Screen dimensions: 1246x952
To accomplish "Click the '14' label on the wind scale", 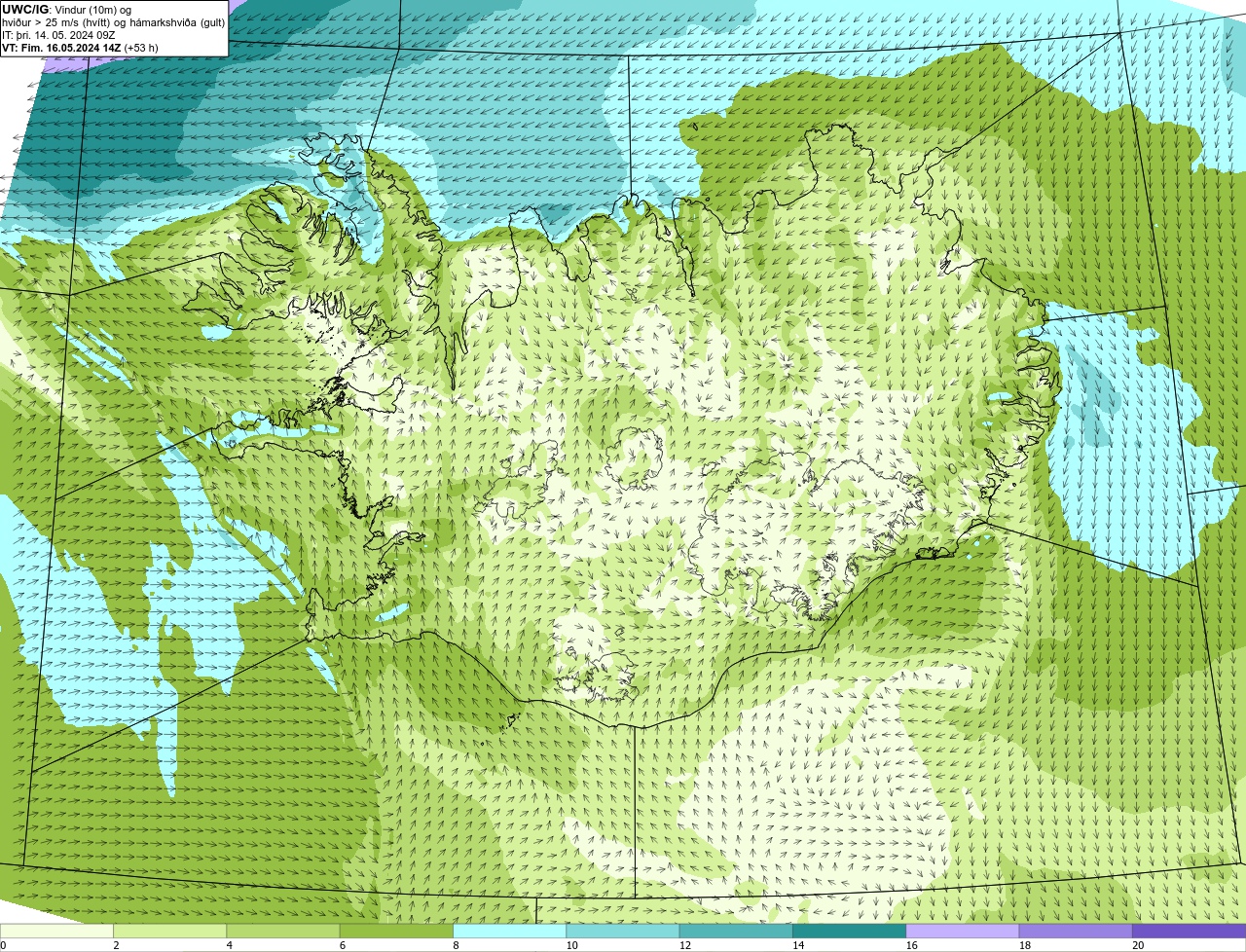I will 798,945.
